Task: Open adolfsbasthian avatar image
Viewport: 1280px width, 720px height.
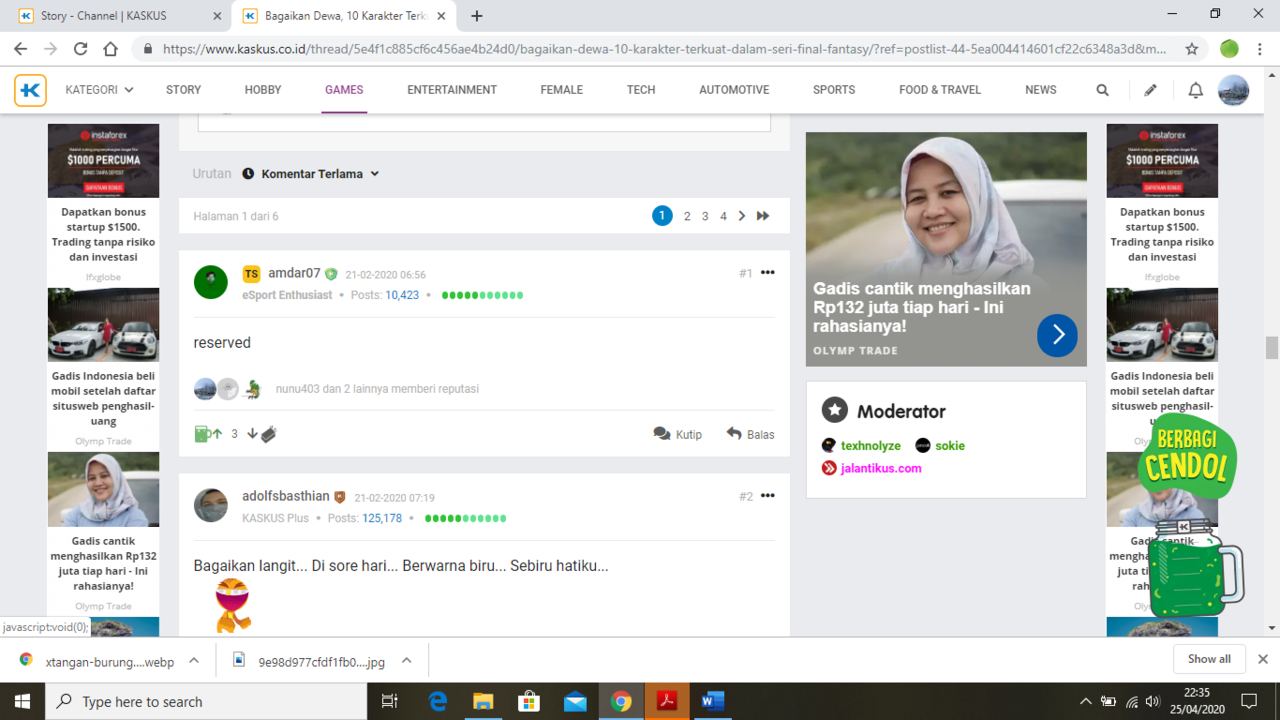Action: [211, 505]
